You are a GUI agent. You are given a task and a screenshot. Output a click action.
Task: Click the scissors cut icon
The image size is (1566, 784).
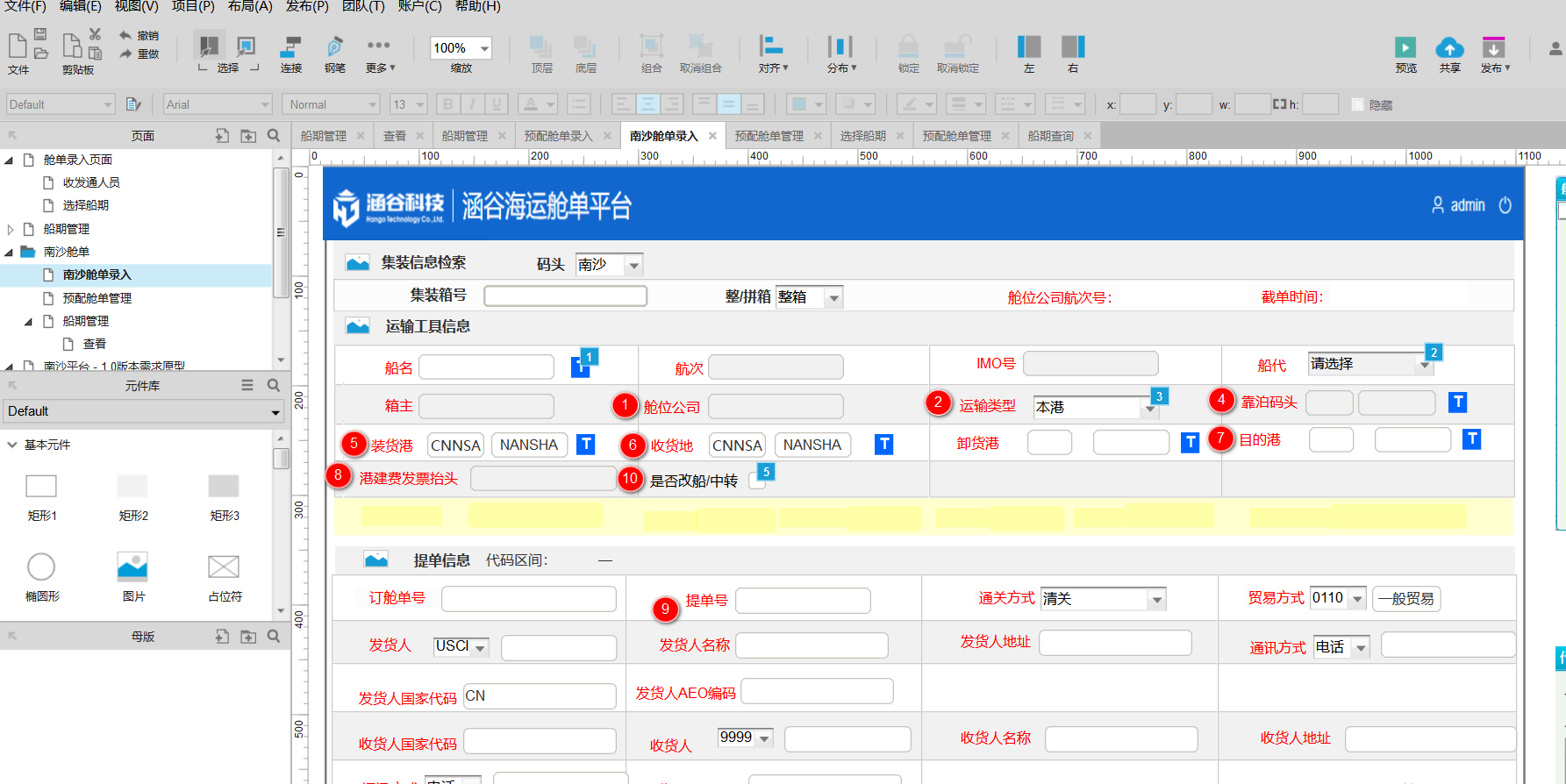point(95,34)
